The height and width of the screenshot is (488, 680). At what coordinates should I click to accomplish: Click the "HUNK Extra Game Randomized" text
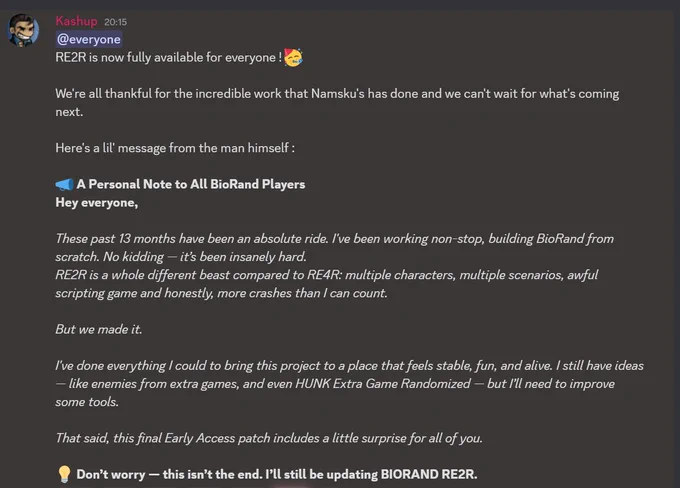pos(383,384)
